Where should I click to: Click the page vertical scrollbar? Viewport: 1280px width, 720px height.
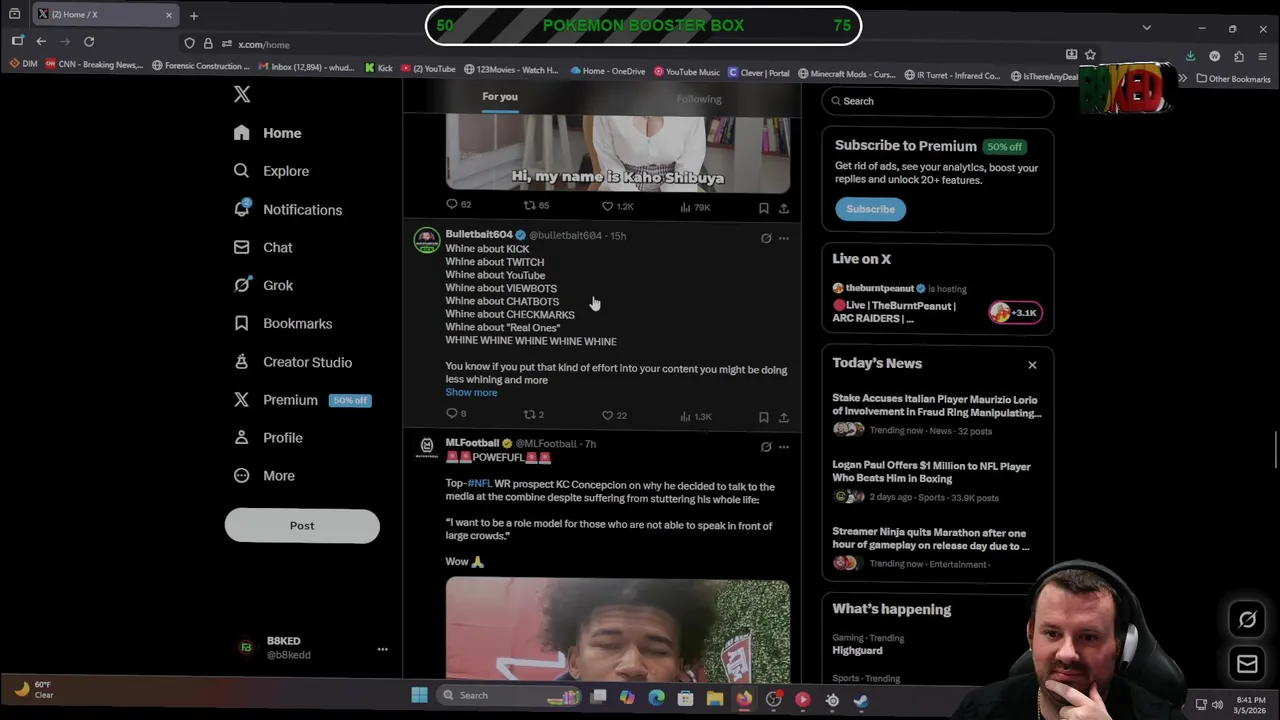(1275, 450)
